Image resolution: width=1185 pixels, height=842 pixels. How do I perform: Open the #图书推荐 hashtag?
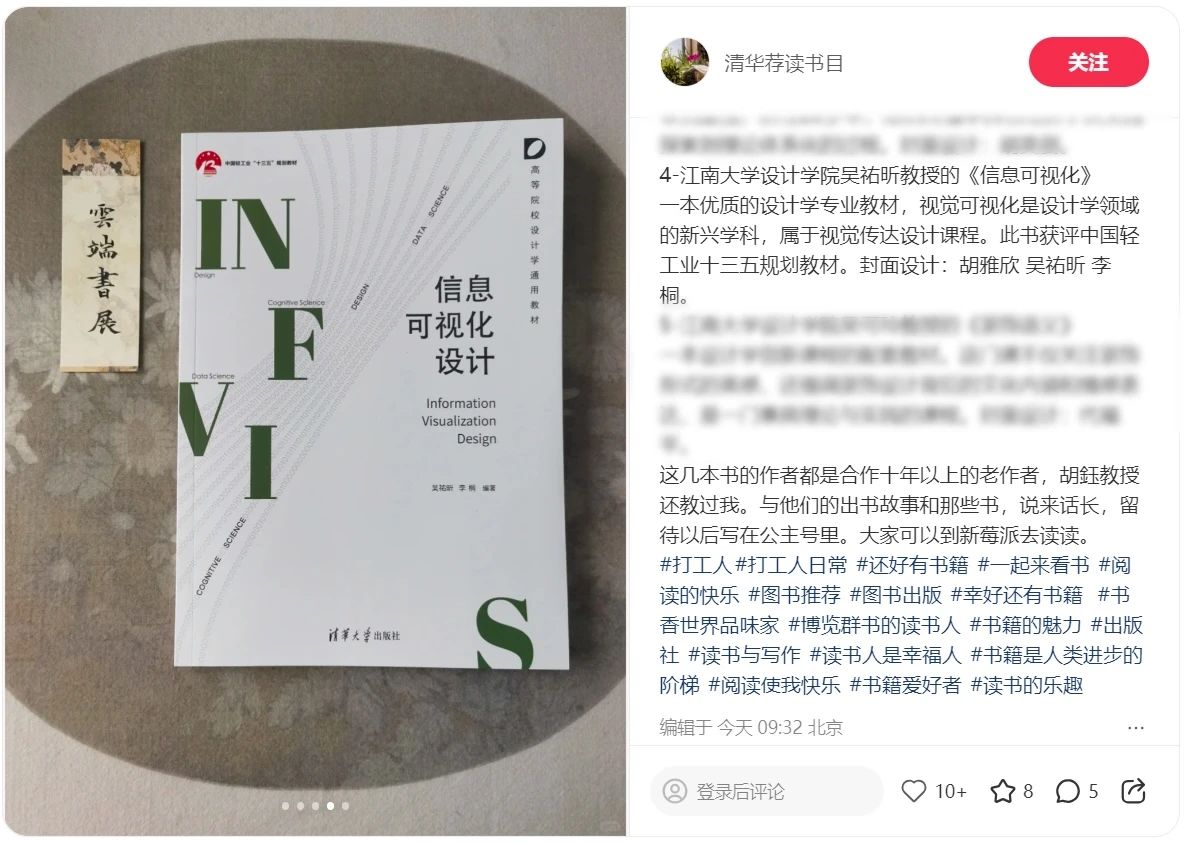pos(794,595)
